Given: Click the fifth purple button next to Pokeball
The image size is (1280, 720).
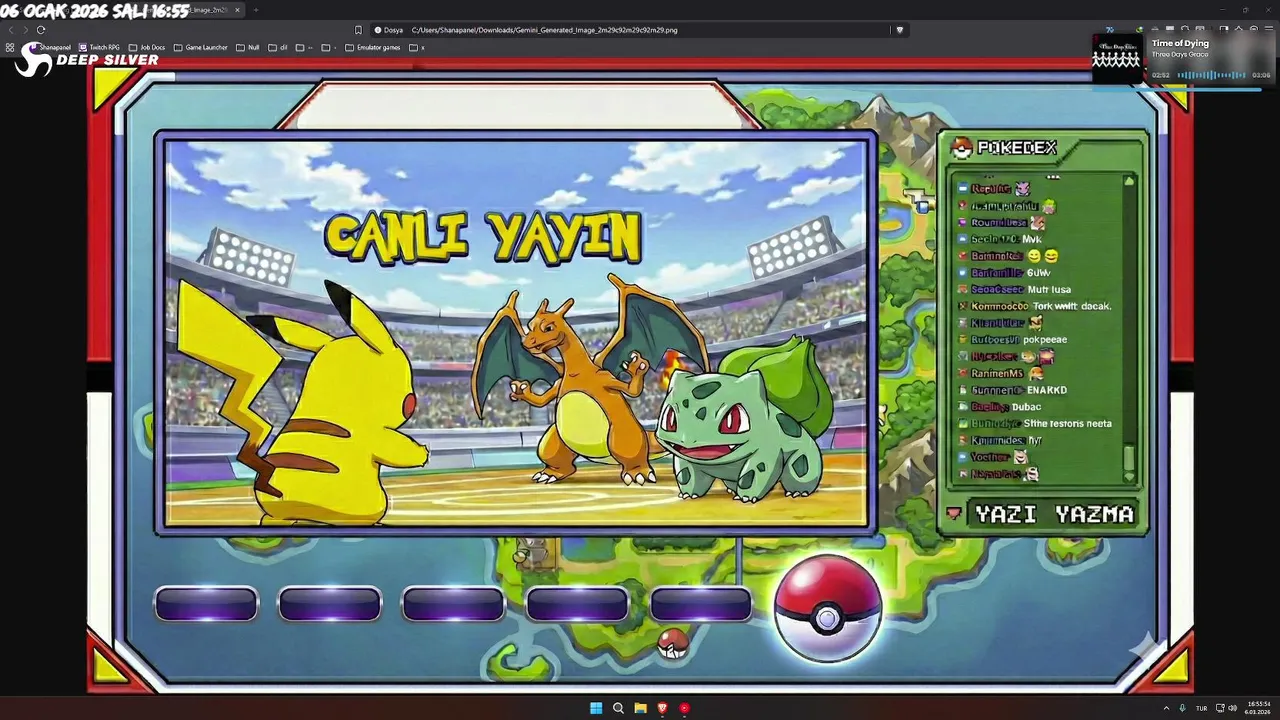Looking at the screenshot, I should (701, 604).
